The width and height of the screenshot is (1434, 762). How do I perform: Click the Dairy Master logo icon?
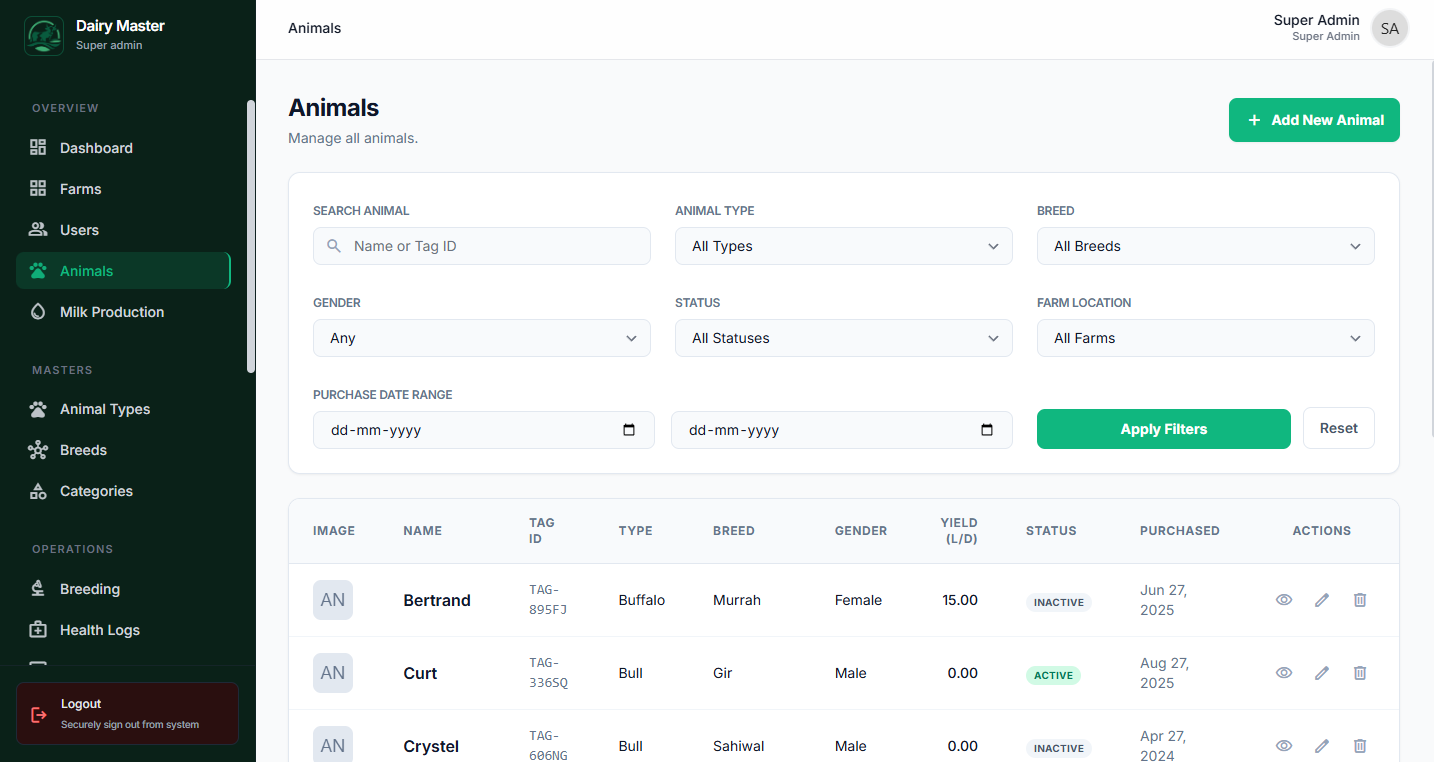[43, 36]
